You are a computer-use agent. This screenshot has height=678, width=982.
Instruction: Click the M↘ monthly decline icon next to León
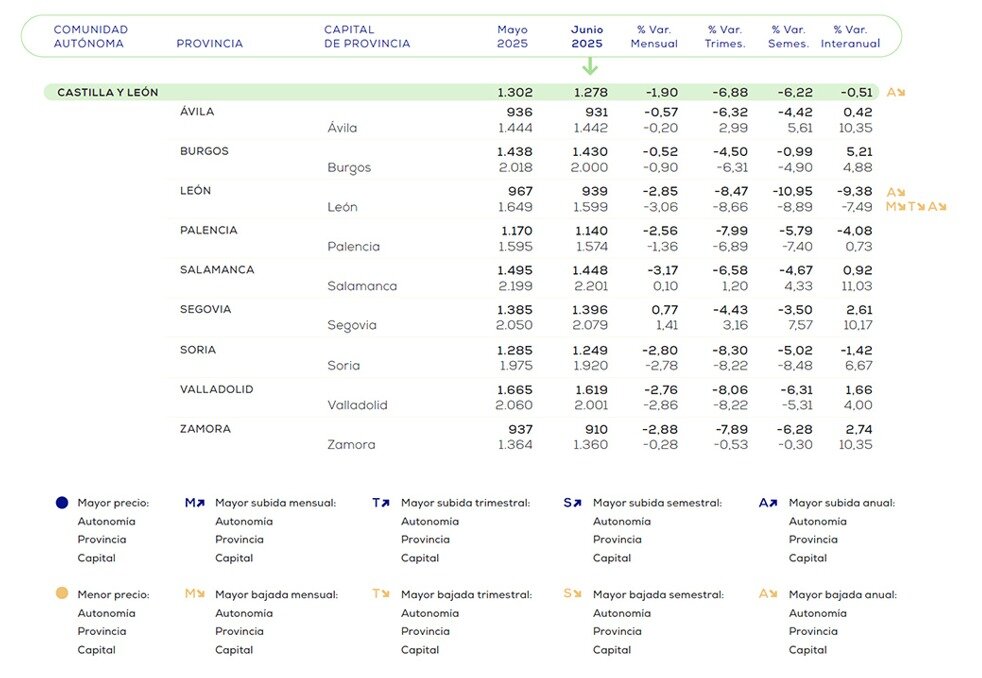pos(895,207)
